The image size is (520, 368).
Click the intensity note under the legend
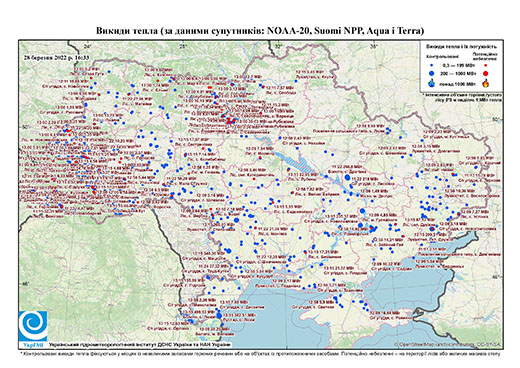point(463,97)
